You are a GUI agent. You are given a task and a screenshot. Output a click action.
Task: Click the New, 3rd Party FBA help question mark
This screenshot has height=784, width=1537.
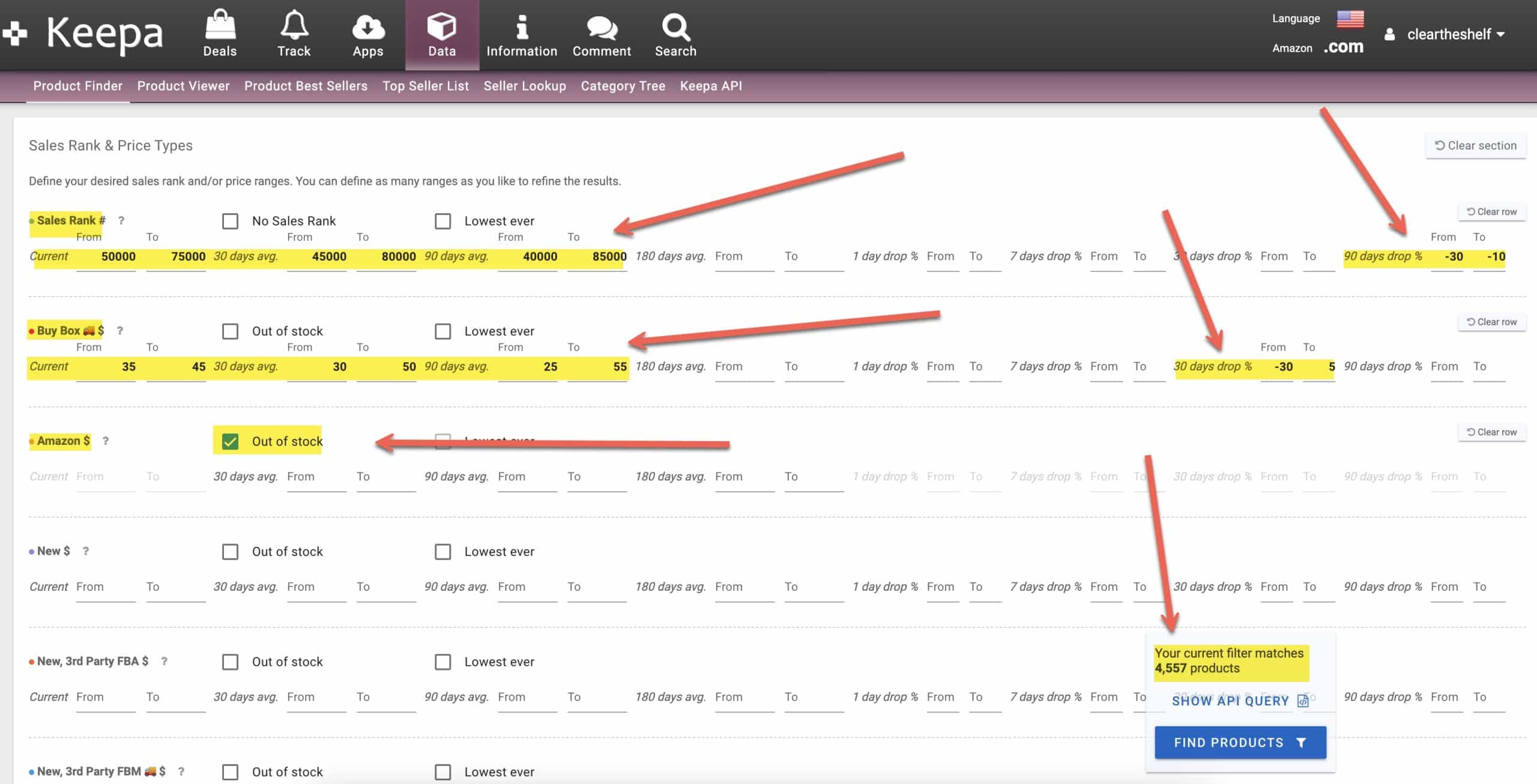164,661
